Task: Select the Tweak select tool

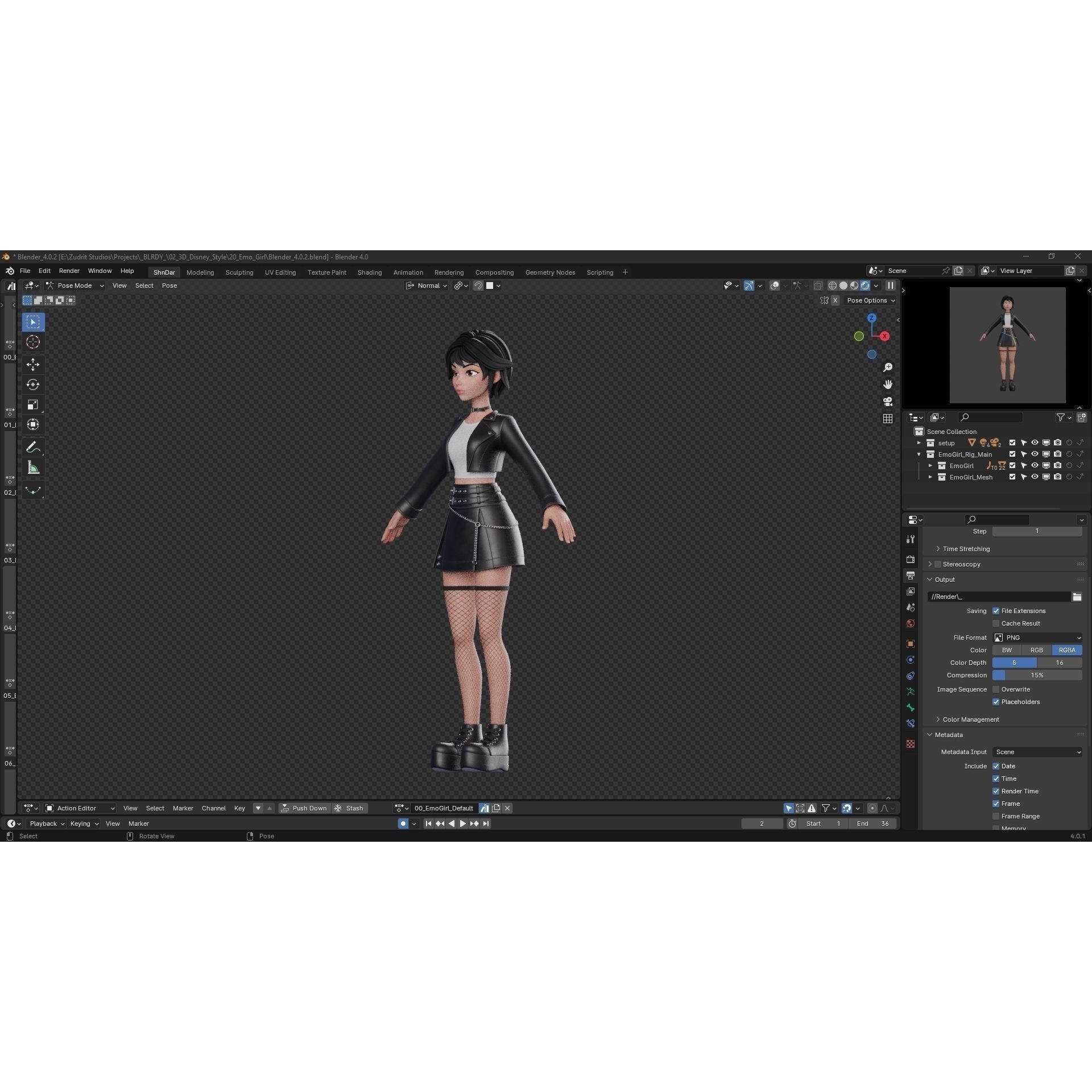Action: click(x=33, y=322)
